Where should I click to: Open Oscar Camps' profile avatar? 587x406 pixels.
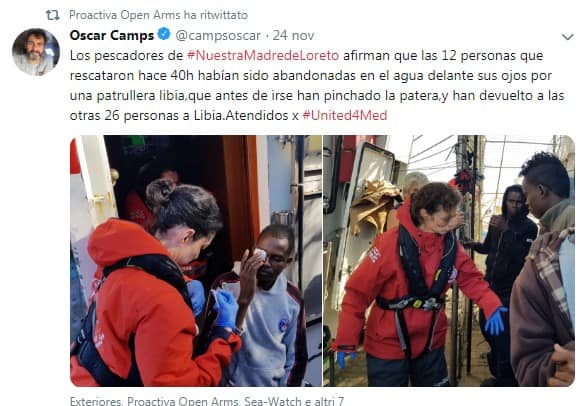[36, 52]
